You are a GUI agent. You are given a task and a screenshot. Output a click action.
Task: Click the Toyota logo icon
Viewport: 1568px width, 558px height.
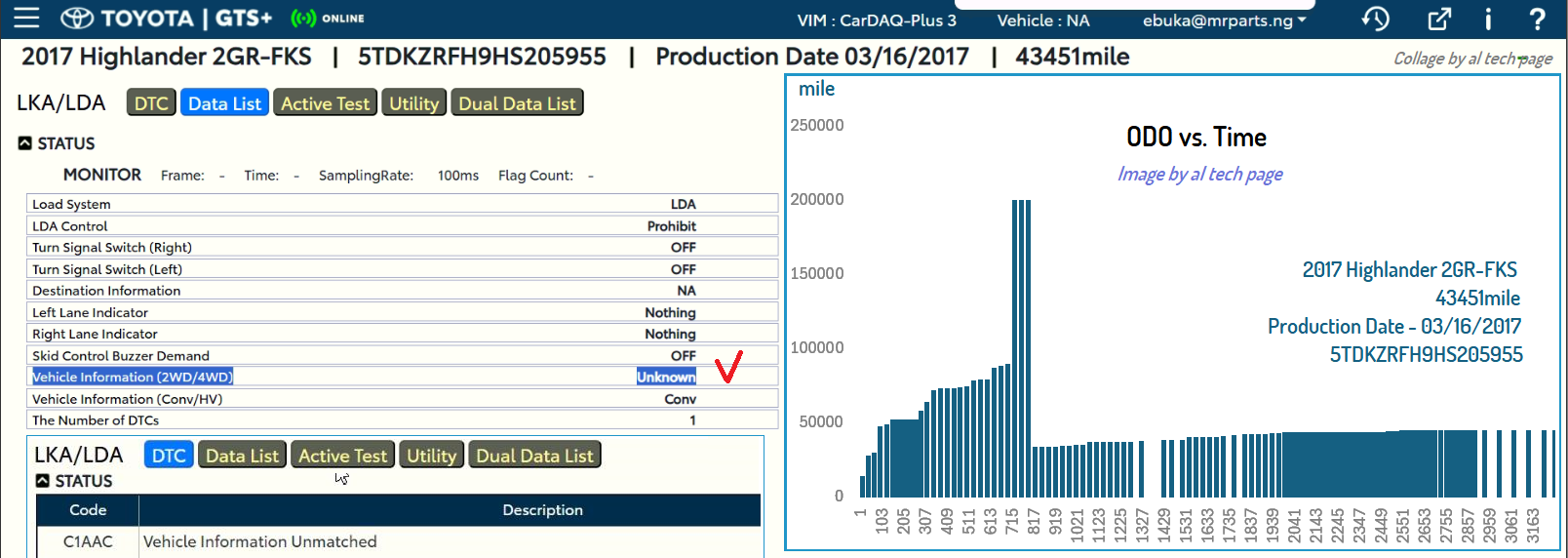tap(78, 19)
